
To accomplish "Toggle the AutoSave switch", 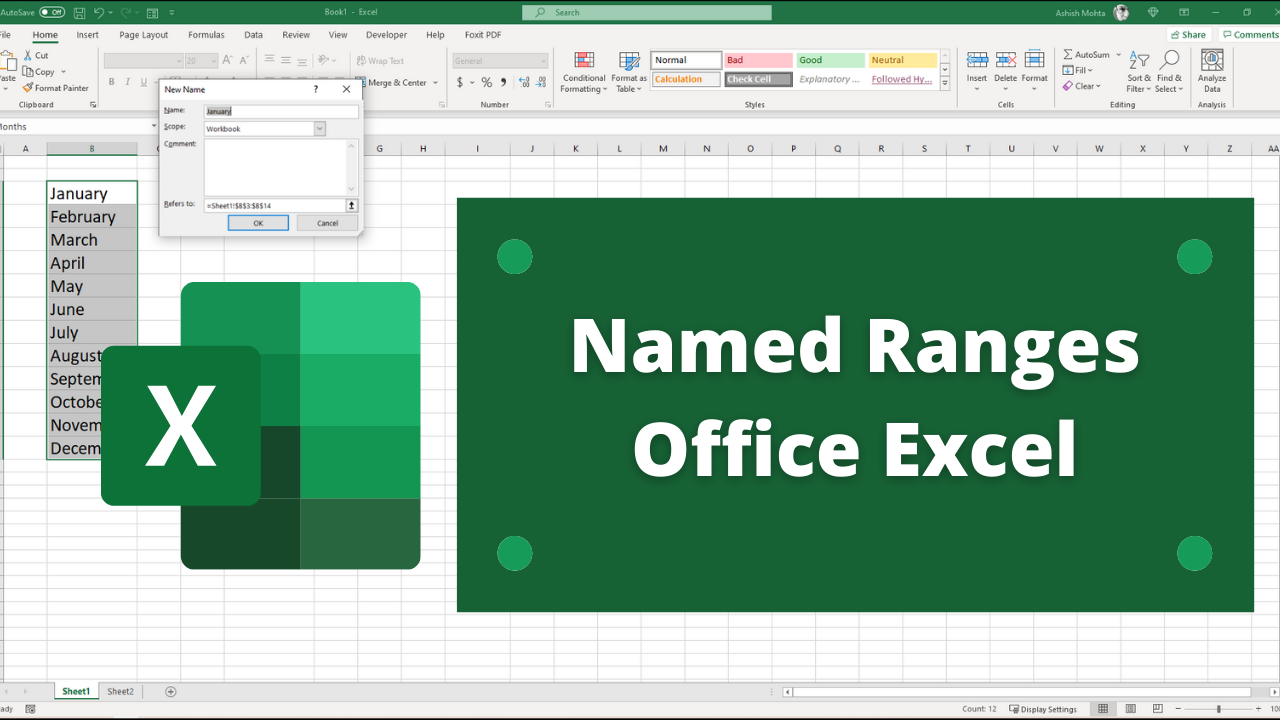I will coord(52,12).
